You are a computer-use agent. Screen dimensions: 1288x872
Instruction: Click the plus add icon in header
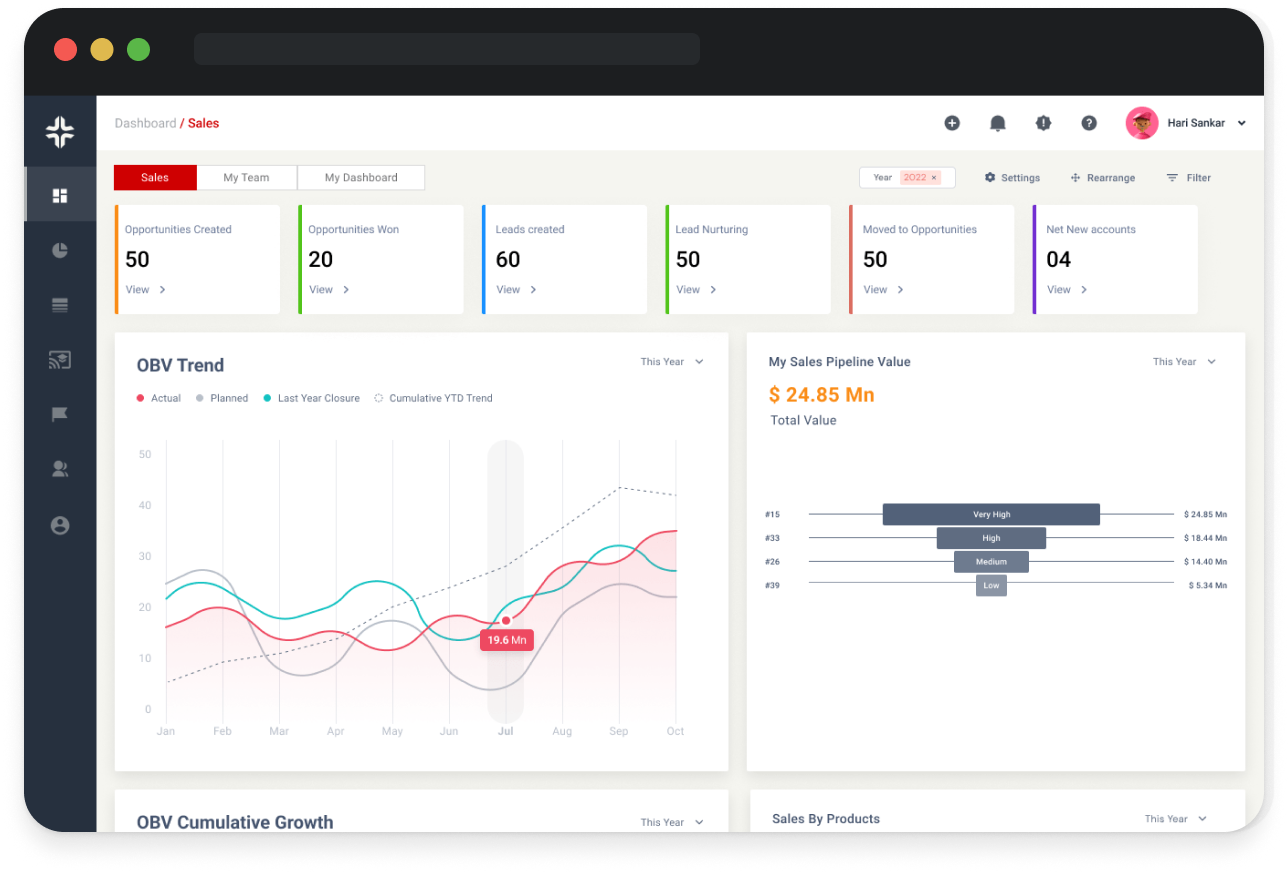pos(952,123)
